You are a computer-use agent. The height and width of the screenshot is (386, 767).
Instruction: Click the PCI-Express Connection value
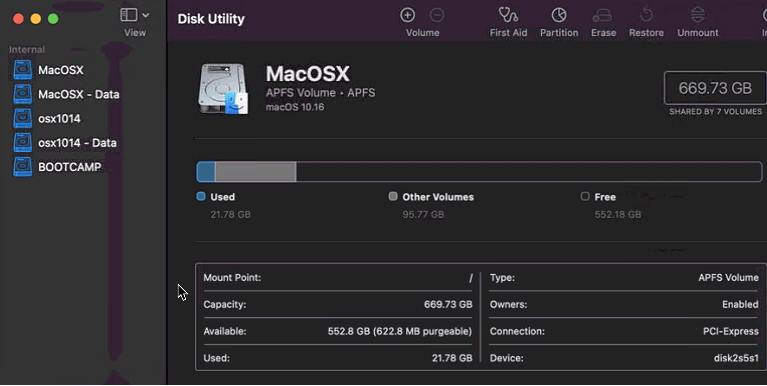(731, 331)
